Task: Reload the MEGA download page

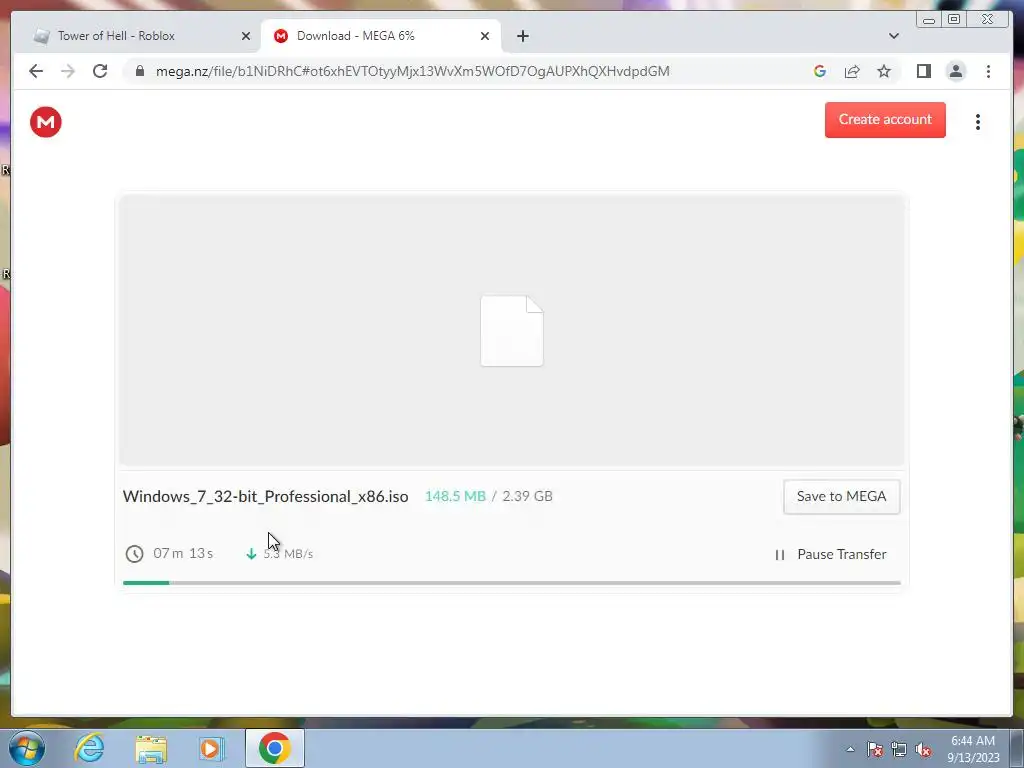Action: tap(100, 71)
